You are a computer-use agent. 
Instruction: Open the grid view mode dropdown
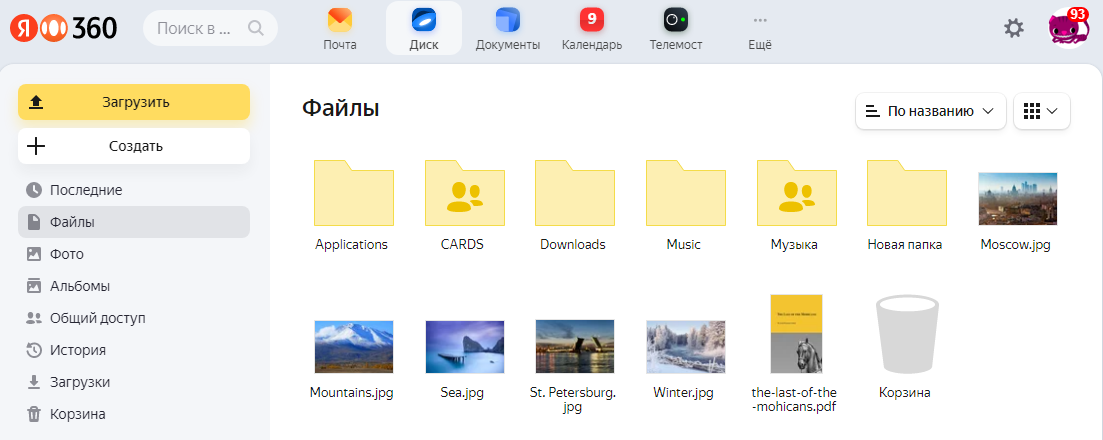click(x=1042, y=111)
